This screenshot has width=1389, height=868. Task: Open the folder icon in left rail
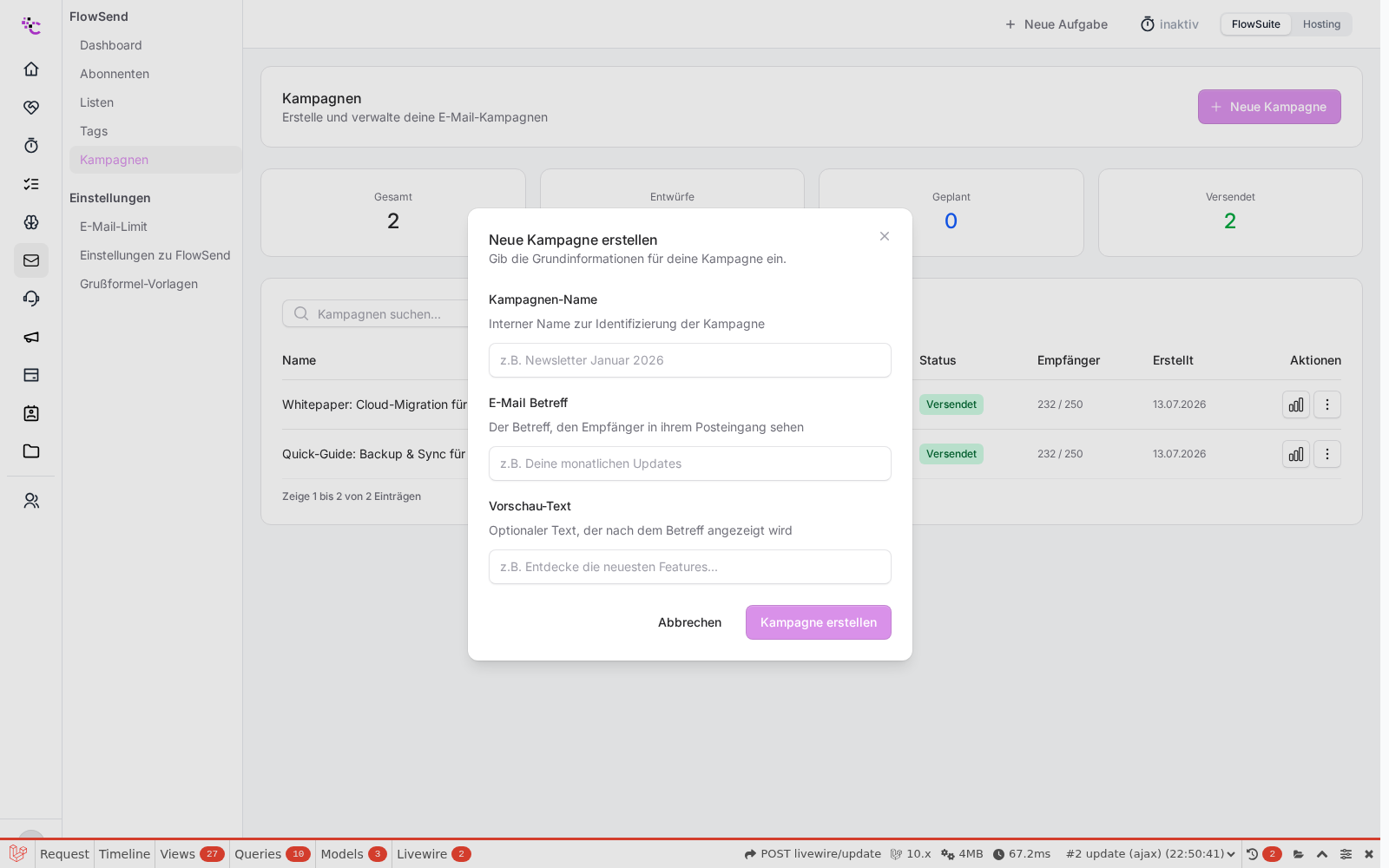pyautogui.click(x=31, y=451)
